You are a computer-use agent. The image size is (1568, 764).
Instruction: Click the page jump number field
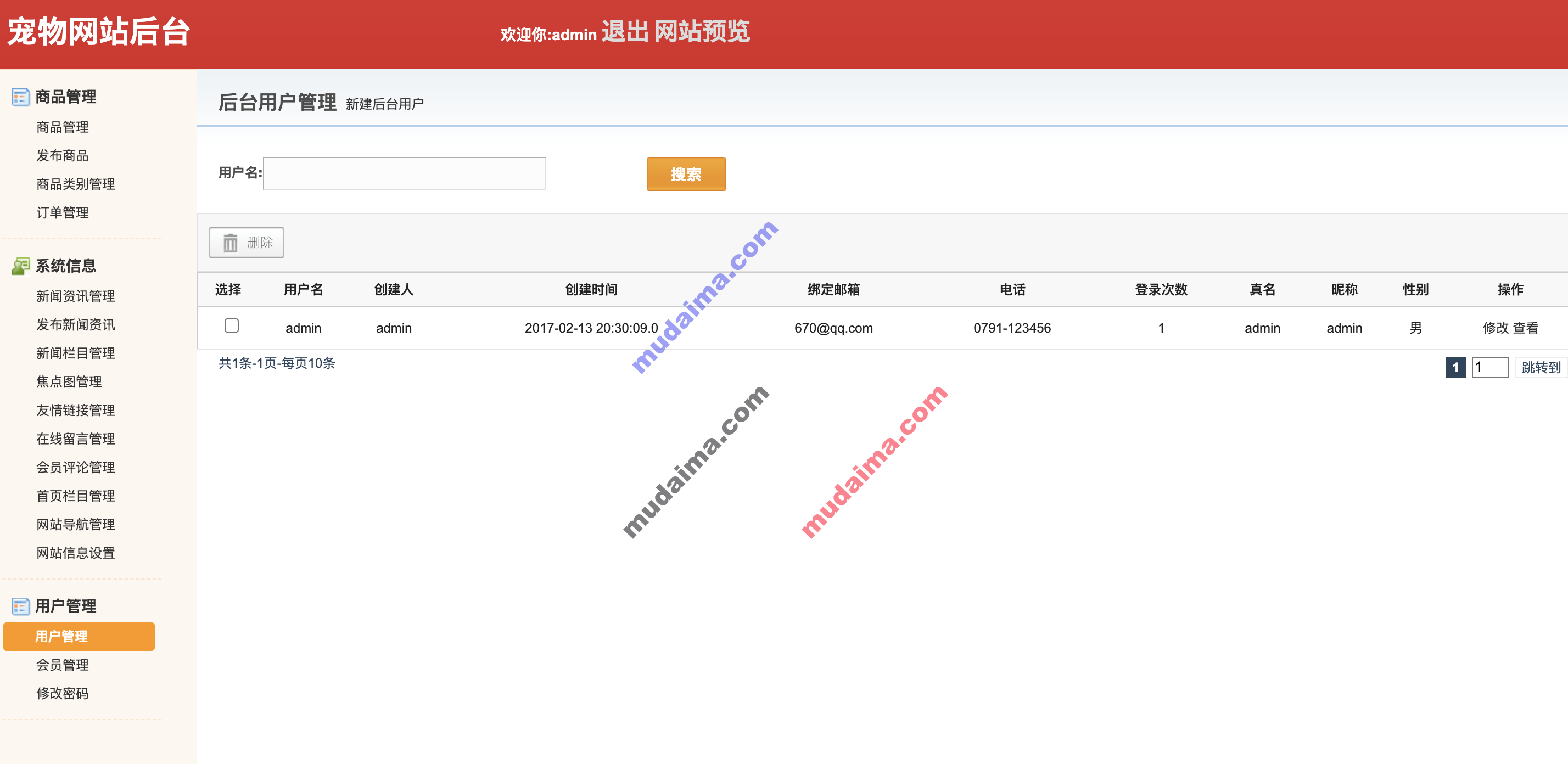(x=1490, y=367)
